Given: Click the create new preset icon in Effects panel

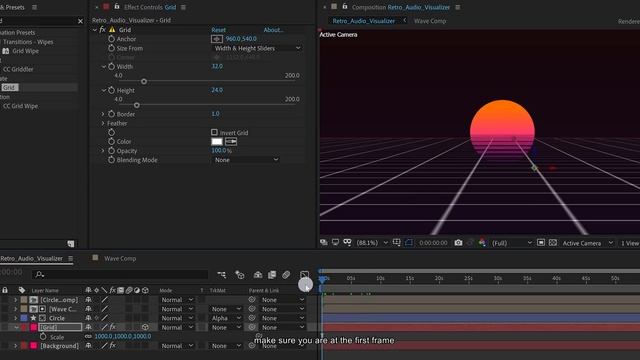Looking at the screenshot, I should point(71,244).
